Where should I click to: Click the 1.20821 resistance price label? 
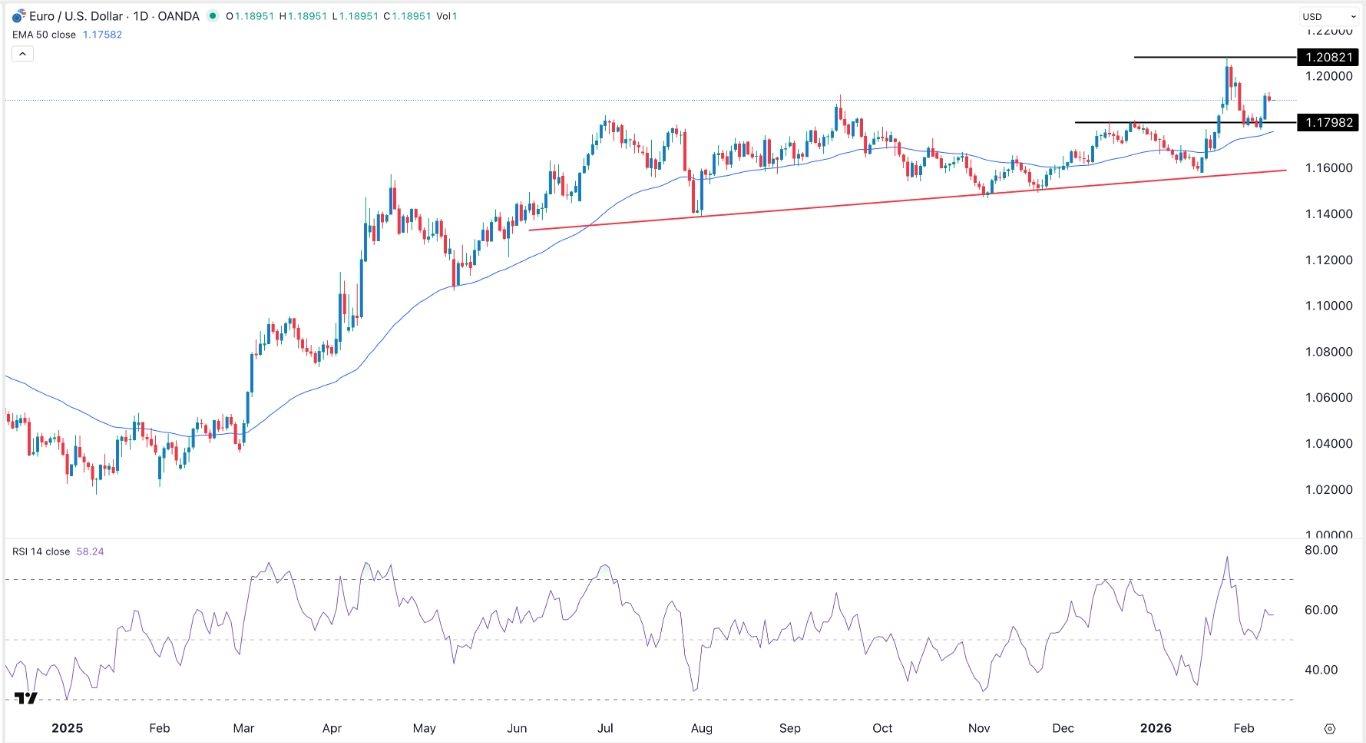1329,57
